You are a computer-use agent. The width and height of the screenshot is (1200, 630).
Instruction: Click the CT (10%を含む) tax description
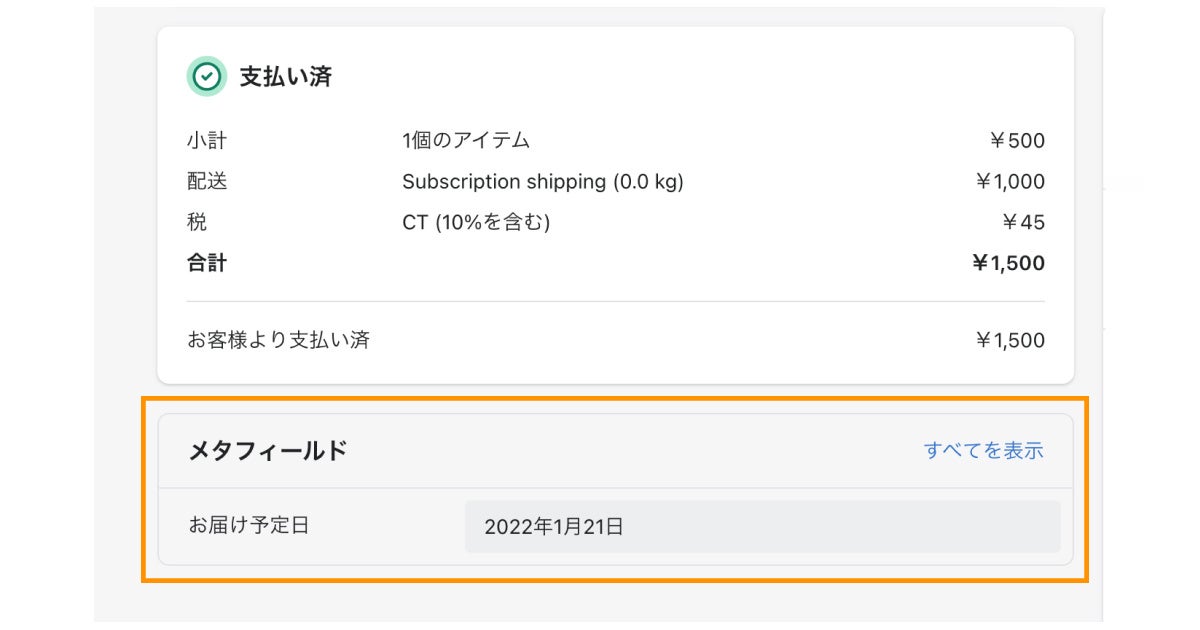click(476, 222)
